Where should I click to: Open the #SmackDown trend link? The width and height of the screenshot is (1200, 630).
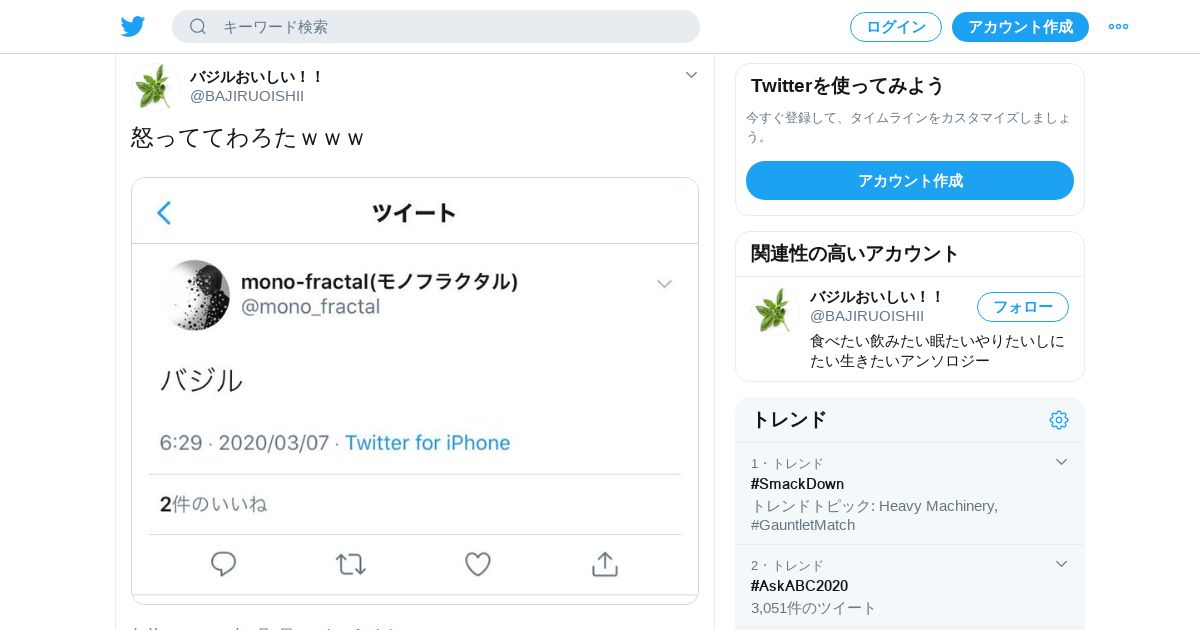coord(797,484)
